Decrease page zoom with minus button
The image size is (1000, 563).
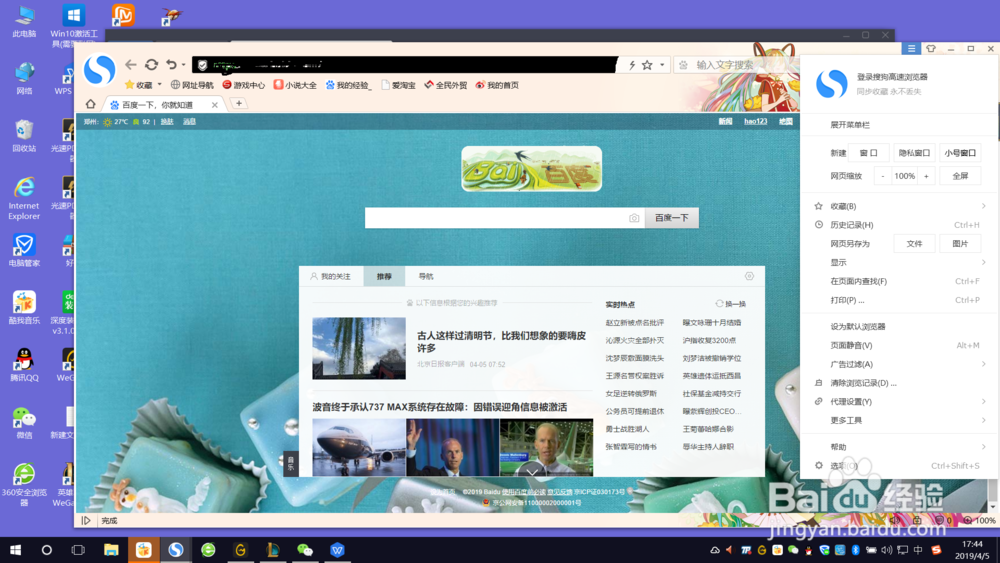pos(883,176)
